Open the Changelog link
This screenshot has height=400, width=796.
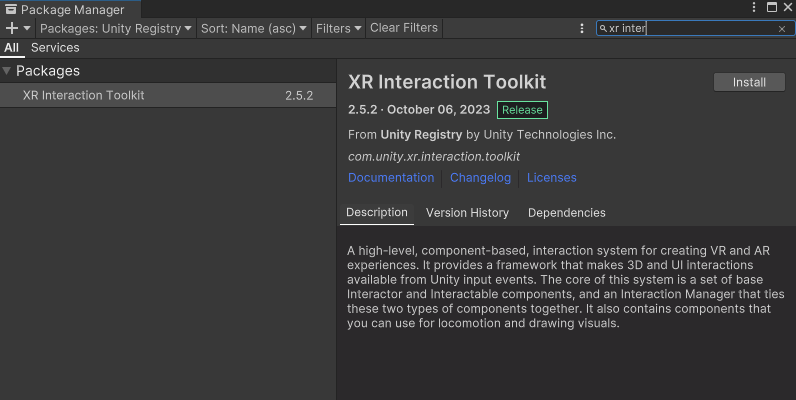tap(480, 178)
